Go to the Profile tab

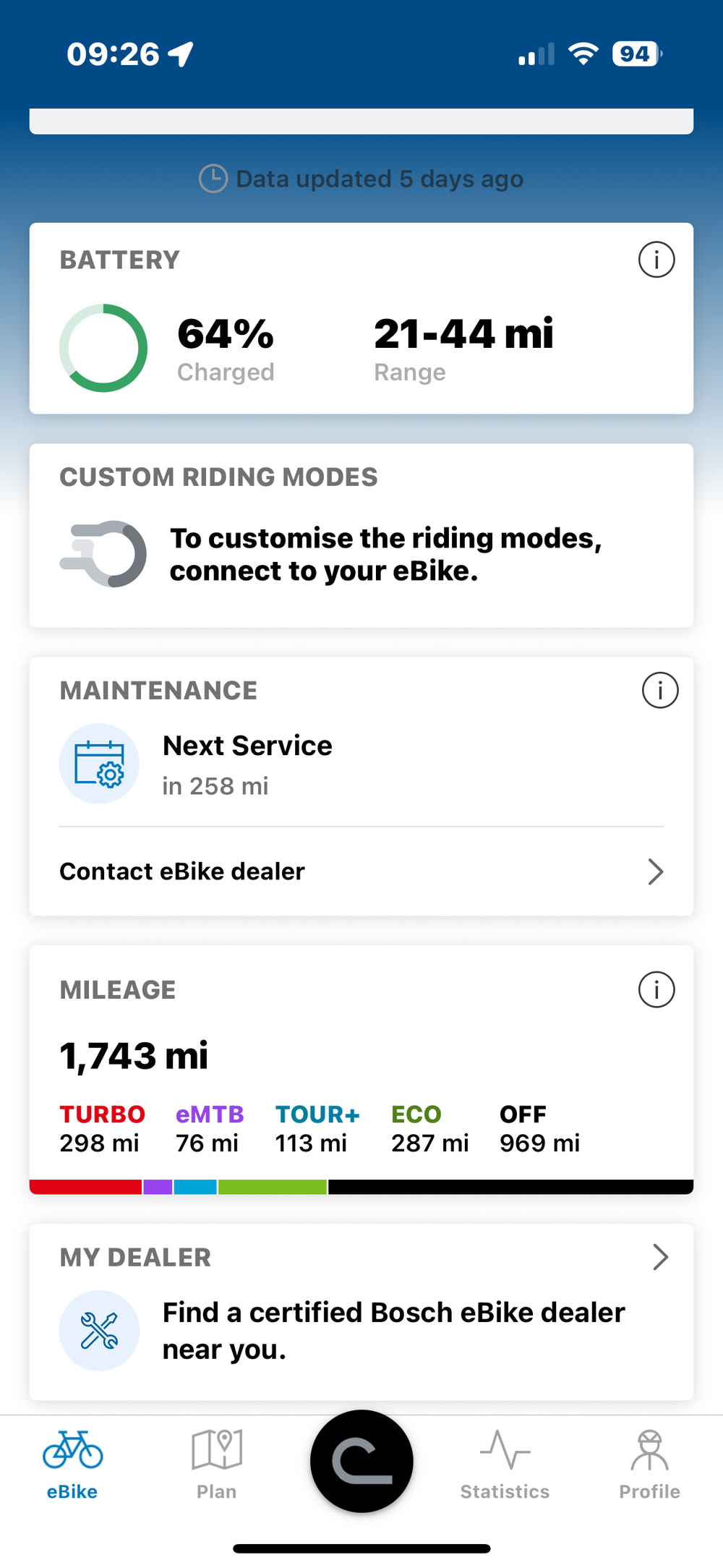tap(649, 1464)
